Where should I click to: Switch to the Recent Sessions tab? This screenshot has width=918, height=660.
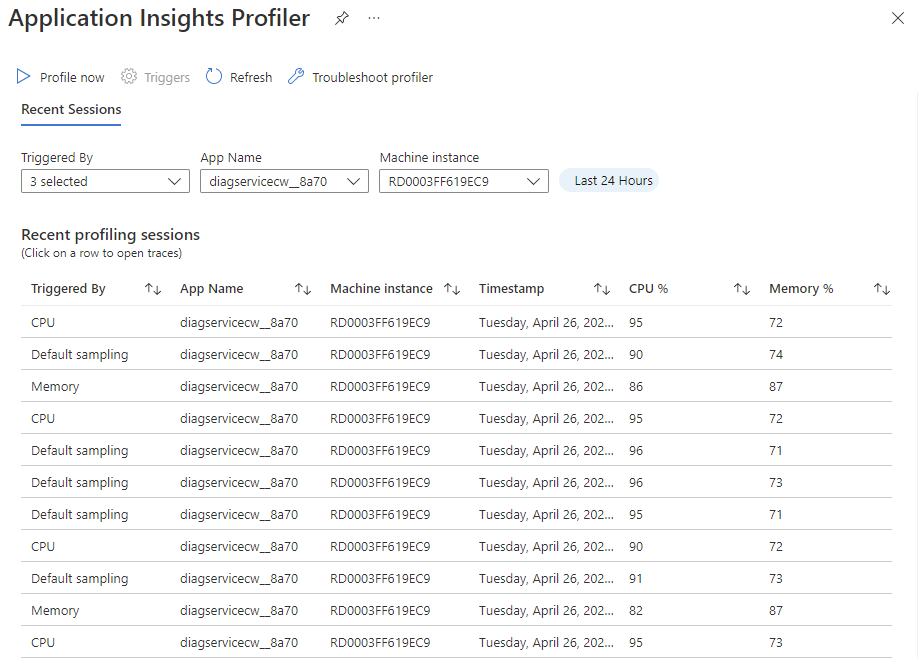(x=71, y=110)
